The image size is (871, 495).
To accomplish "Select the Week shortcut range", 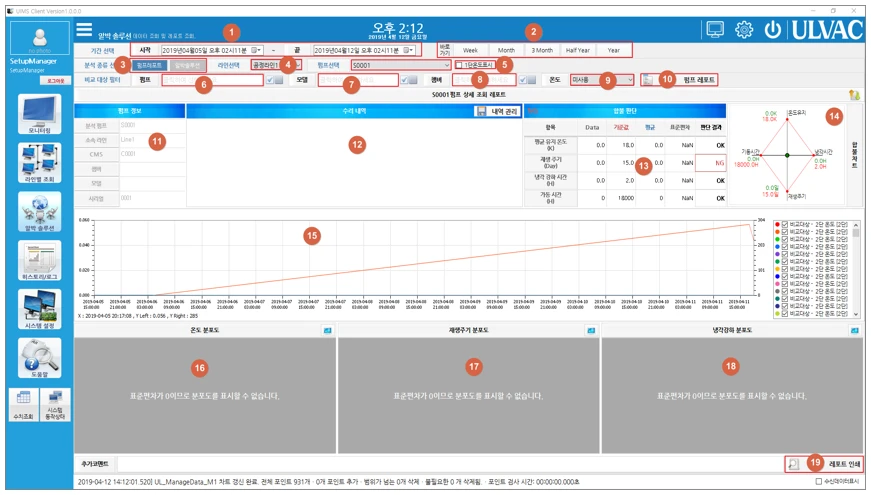I will point(470,50).
